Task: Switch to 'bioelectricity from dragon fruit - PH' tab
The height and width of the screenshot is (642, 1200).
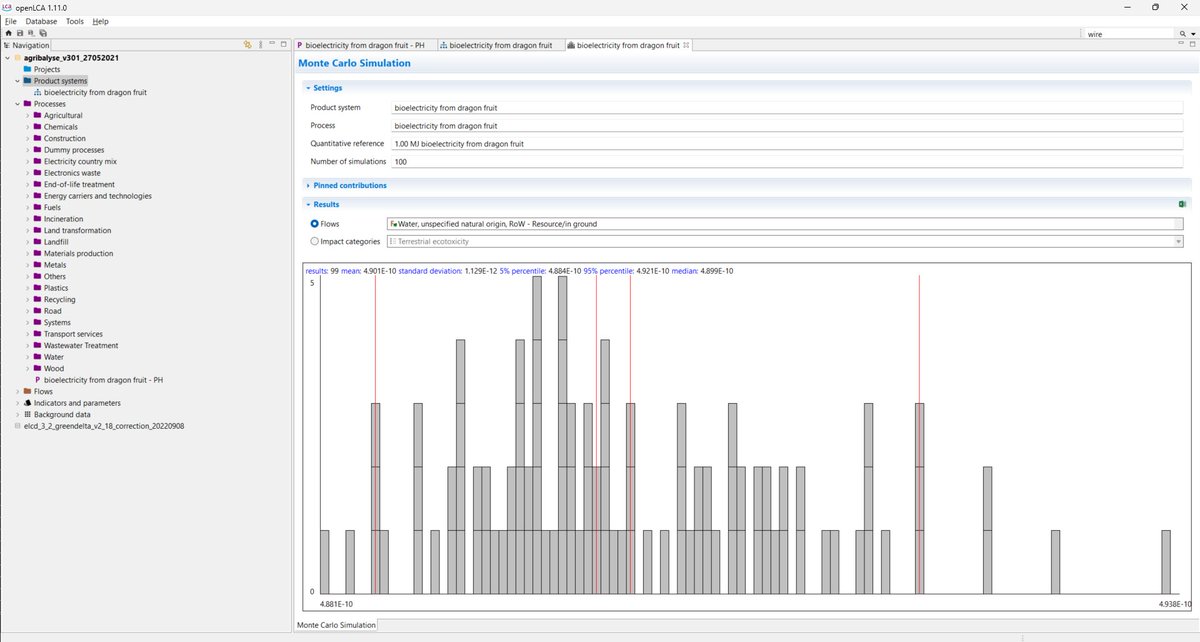Action: coord(366,45)
